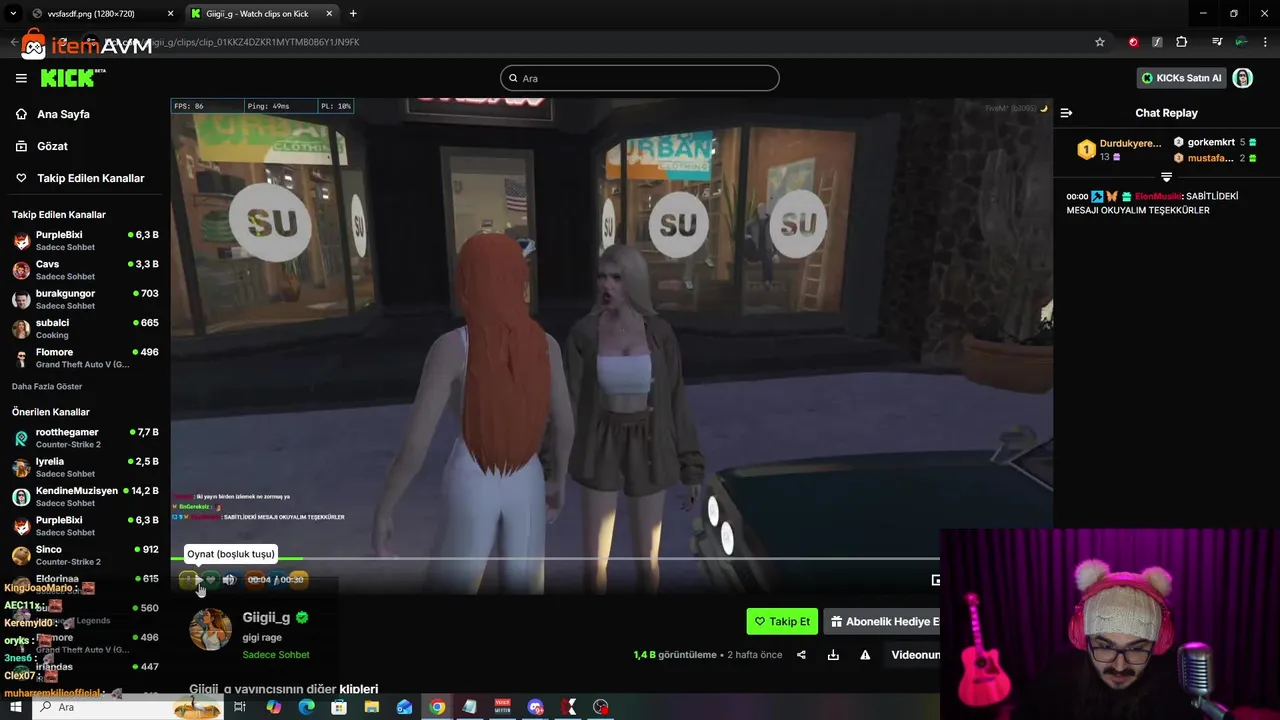Expand Daha Fazla Göster
This screenshot has height=720, width=1280.
point(47,386)
